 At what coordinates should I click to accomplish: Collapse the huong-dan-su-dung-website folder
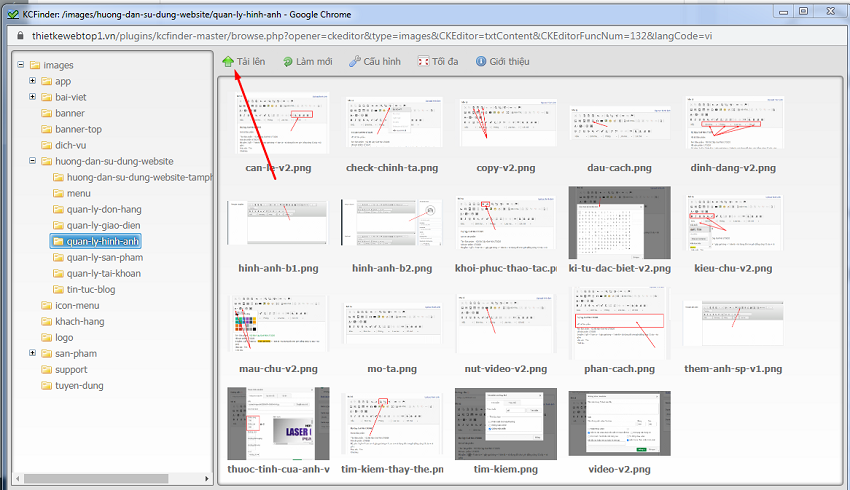pos(33,161)
